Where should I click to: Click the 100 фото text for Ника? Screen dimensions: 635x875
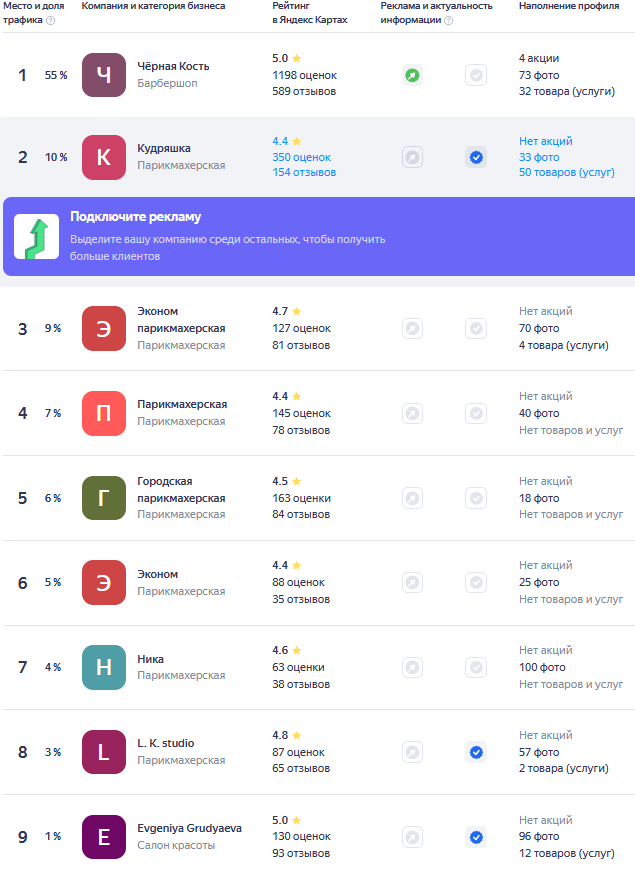click(542, 667)
